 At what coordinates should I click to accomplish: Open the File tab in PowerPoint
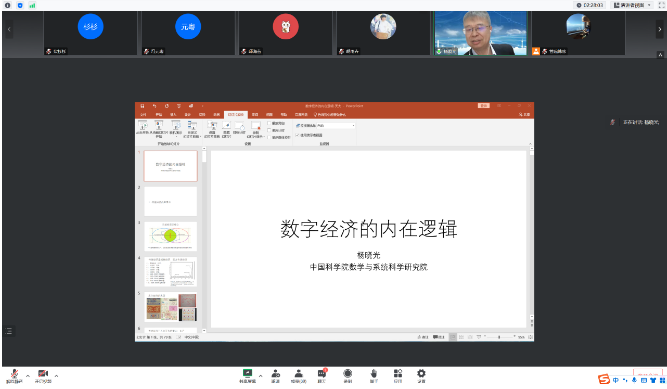(x=143, y=114)
